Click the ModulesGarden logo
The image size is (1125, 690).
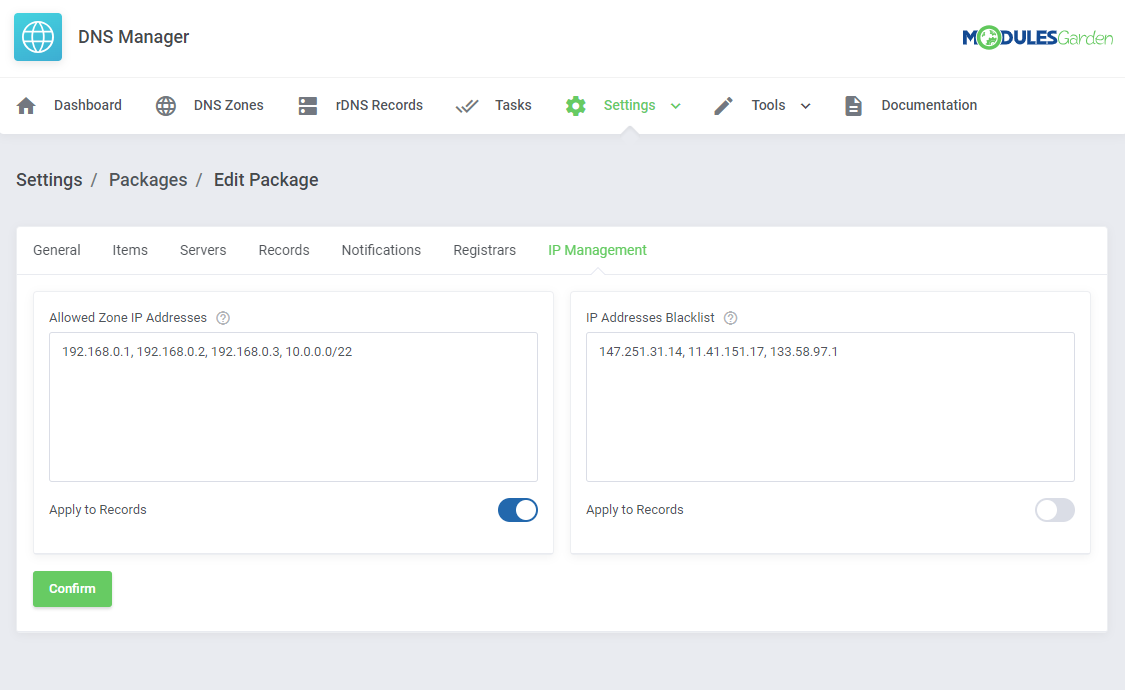click(x=1037, y=37)
